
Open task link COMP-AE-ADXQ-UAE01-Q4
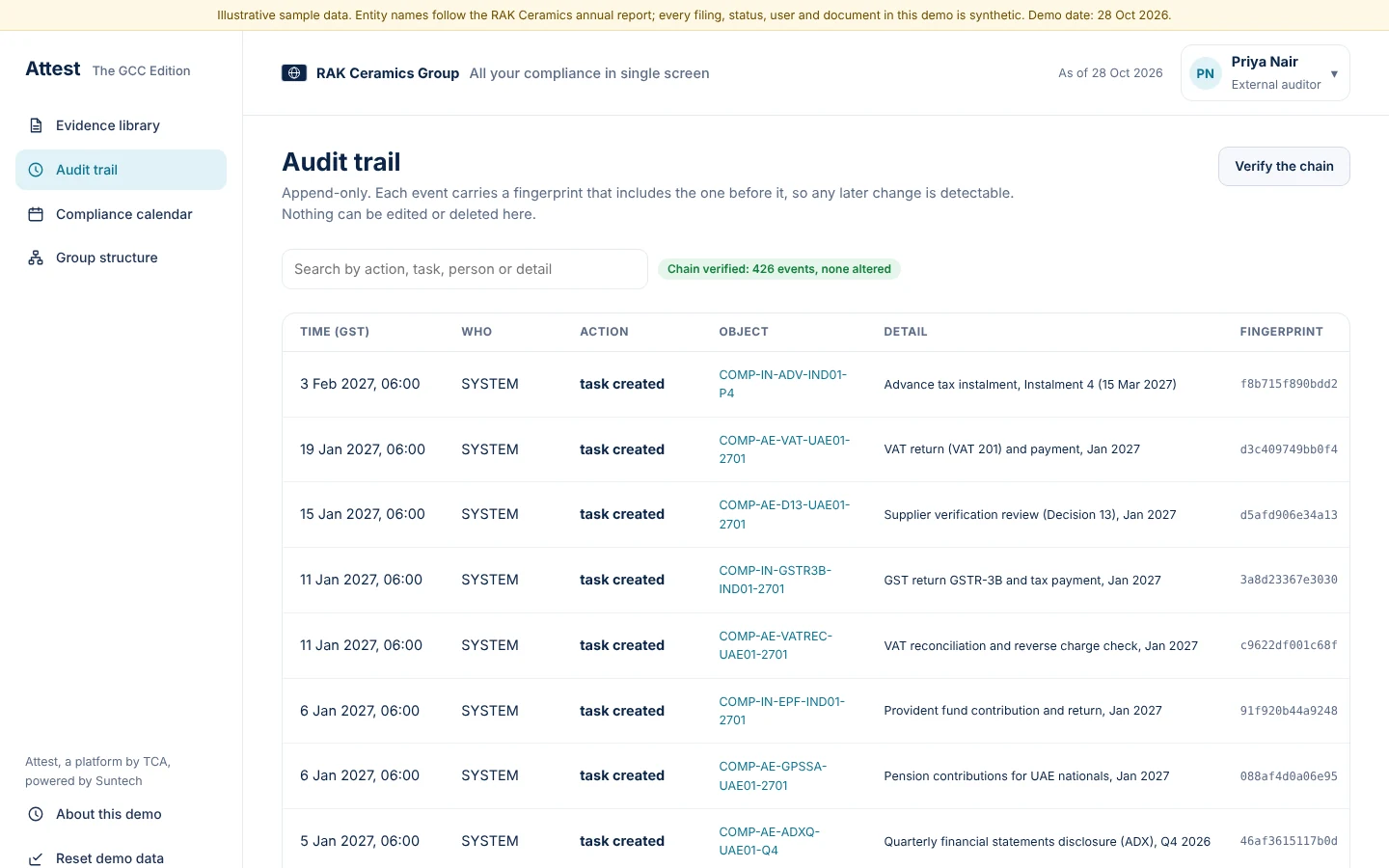point(769,841)
